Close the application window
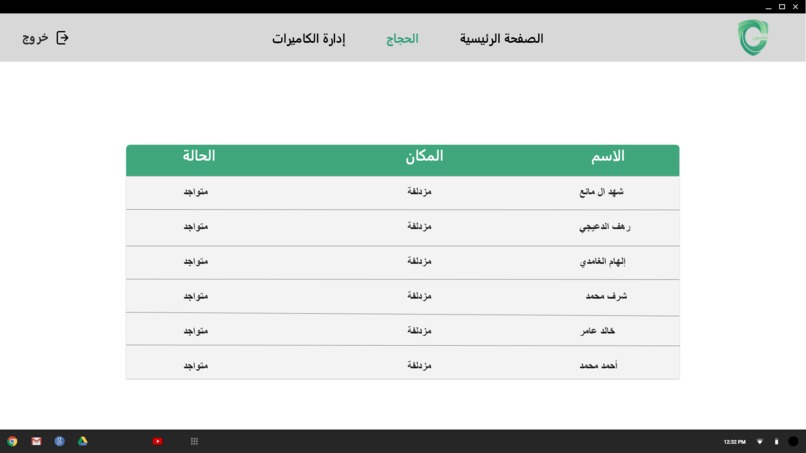Viewport: 806px width, 453px height. pyautogui.click(x=795, y=7)
